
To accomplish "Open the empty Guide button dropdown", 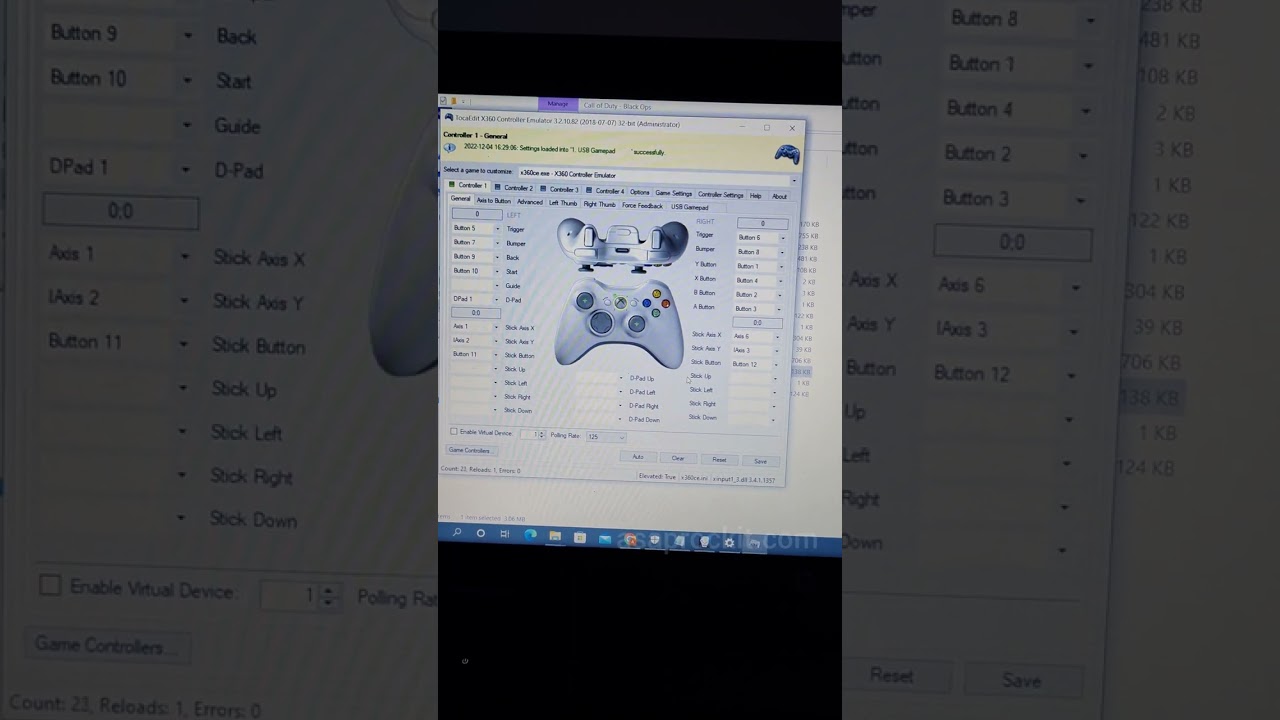I will tap(476, 284).
